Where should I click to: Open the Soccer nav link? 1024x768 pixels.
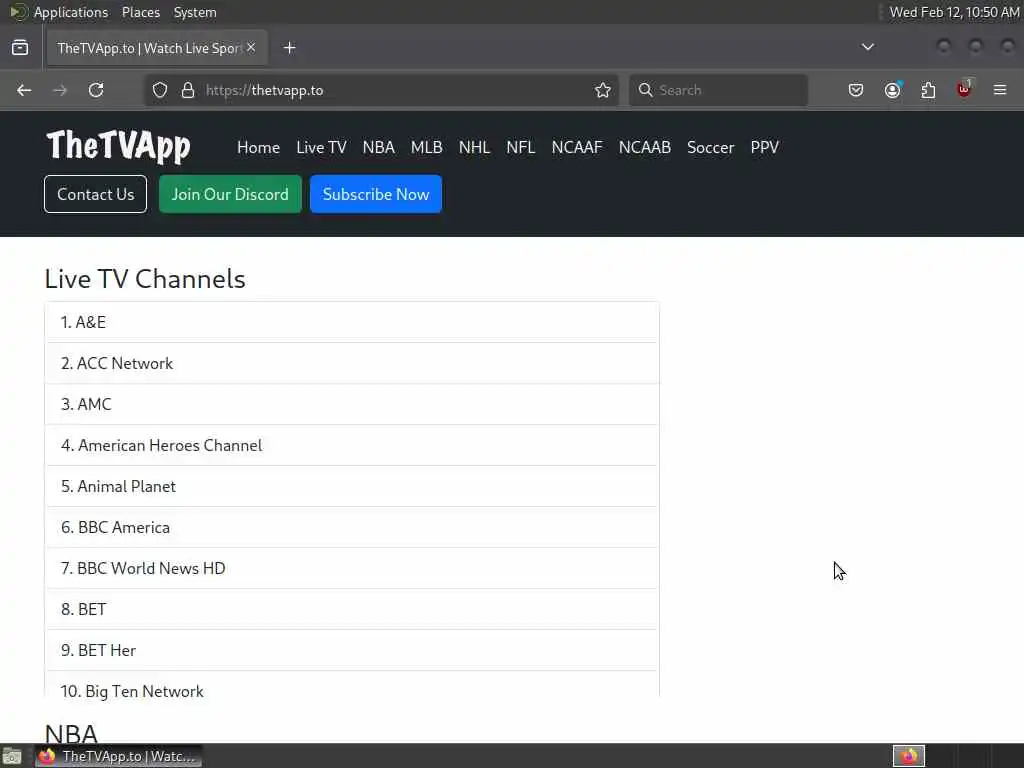[711, 148]
